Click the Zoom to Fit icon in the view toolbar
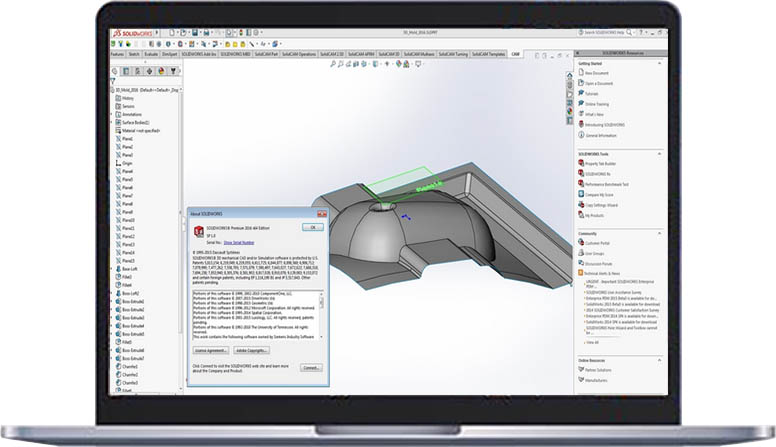This screenshot has height=447, width=776. (333, 64)
